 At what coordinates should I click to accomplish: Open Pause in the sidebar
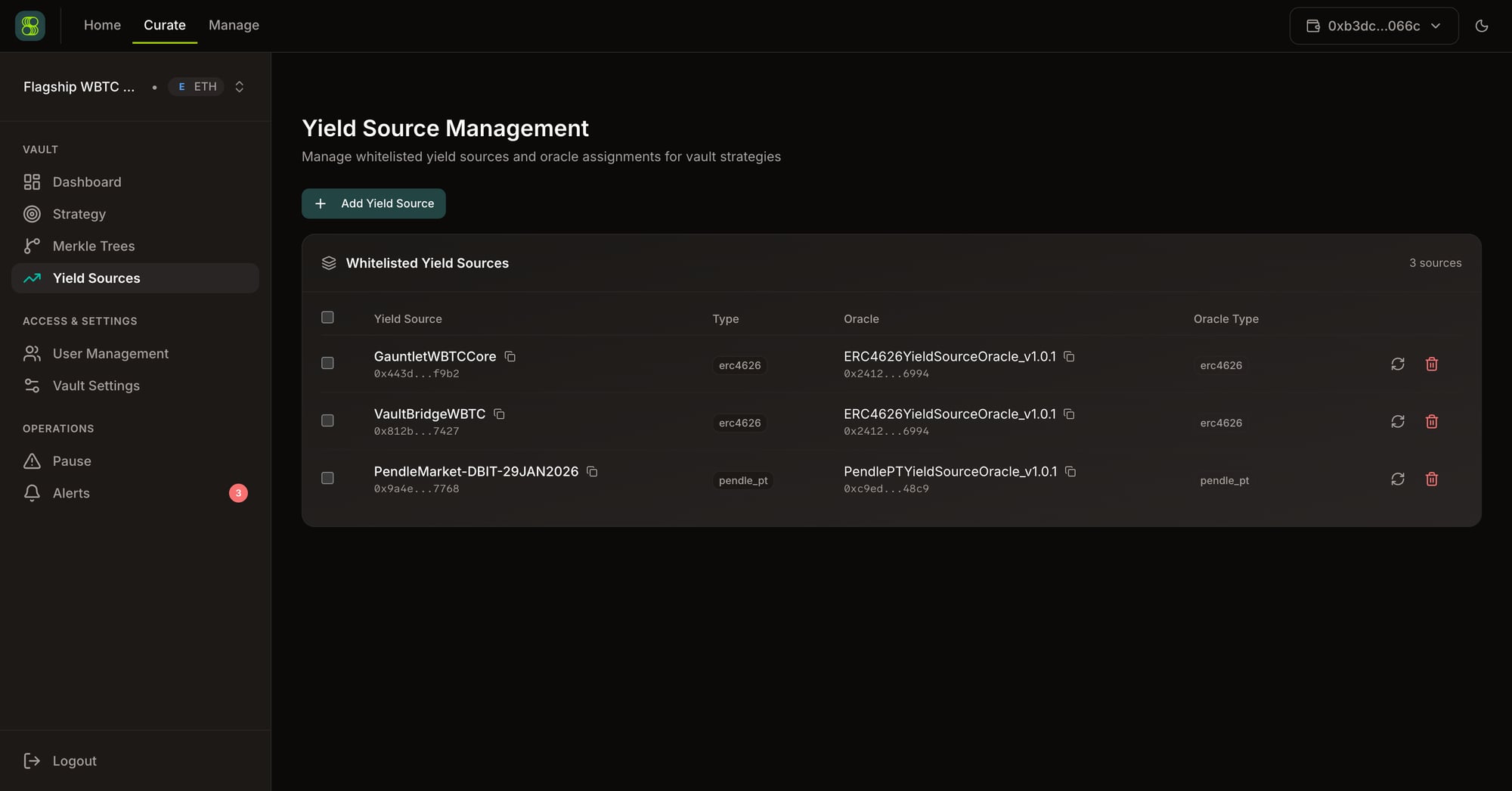(x=135, y=461)
